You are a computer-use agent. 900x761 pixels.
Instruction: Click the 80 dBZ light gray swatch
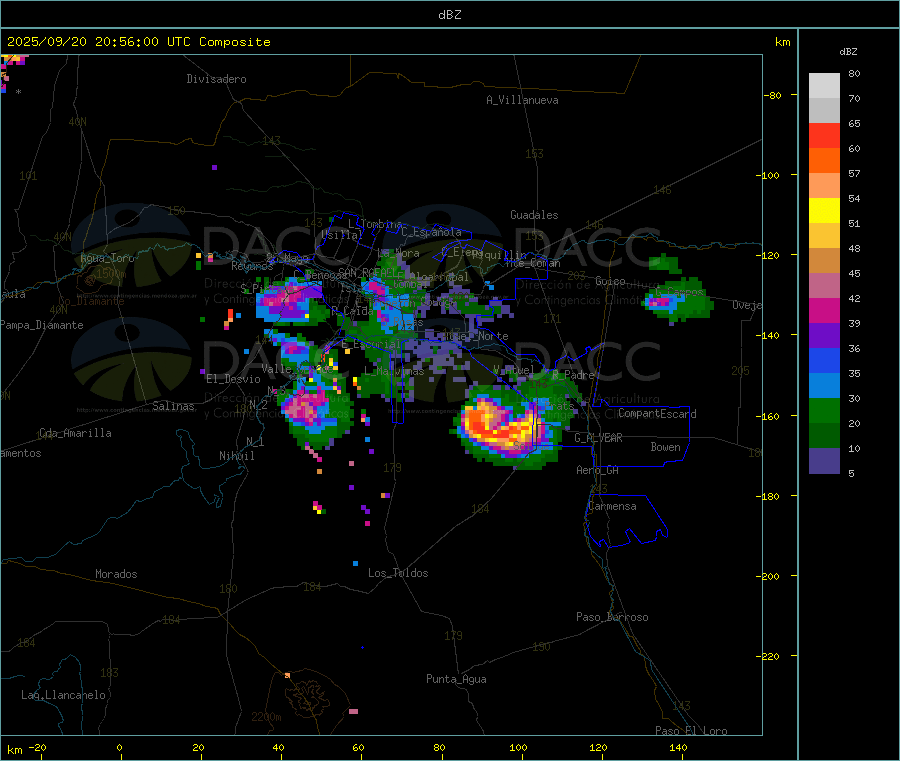point(824,86)
